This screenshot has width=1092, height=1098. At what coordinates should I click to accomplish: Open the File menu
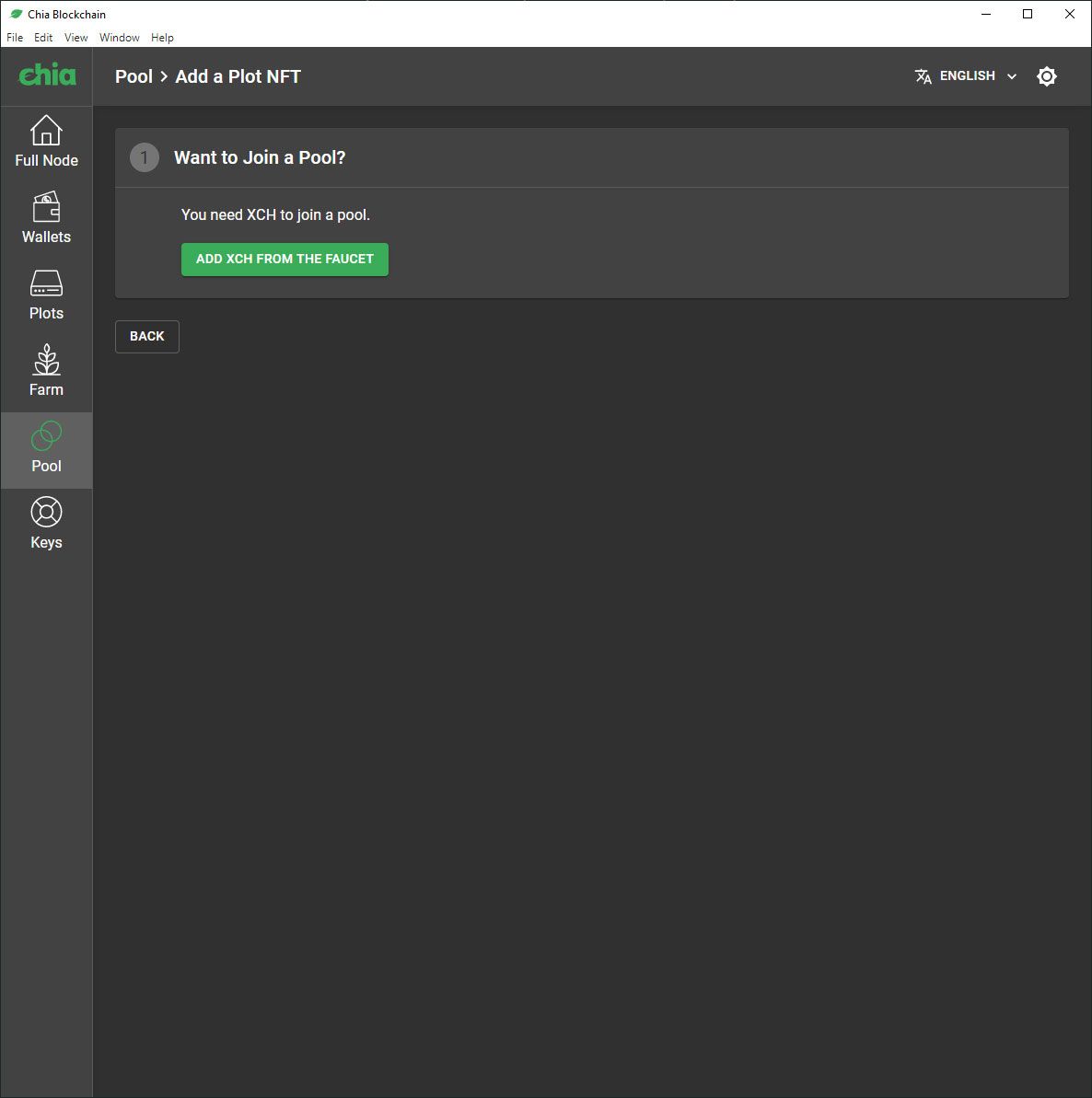(x=15, y=38)
